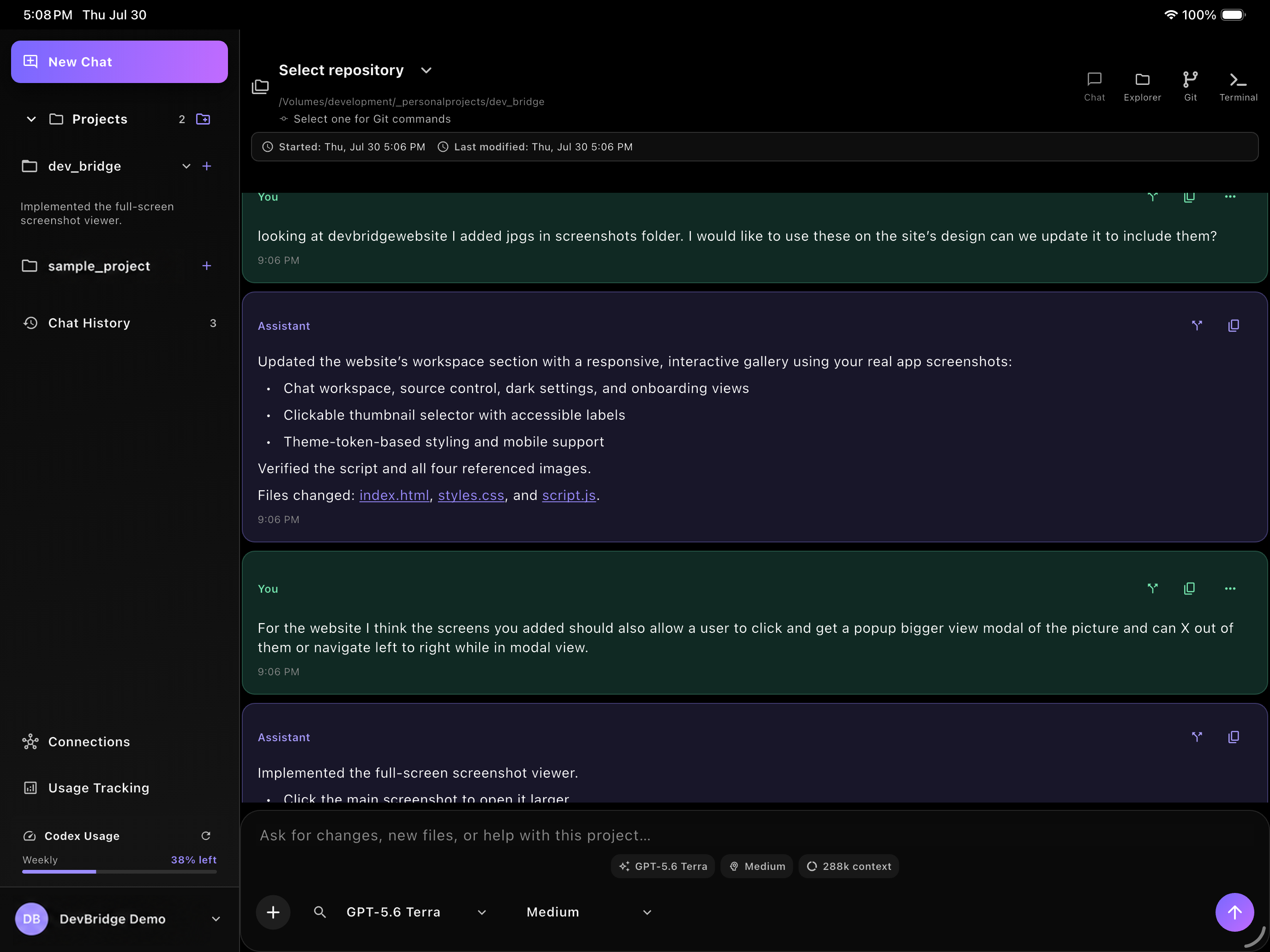Copy the second Assistant message

point(1233,737)
